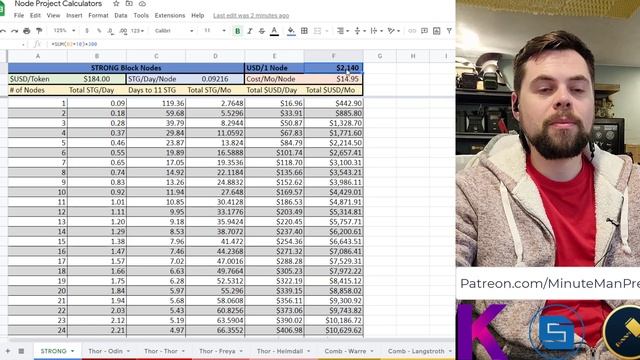640x360 pixels.
Task: Select the STRONG Block Nodes header cell
Action: [126, 68]
